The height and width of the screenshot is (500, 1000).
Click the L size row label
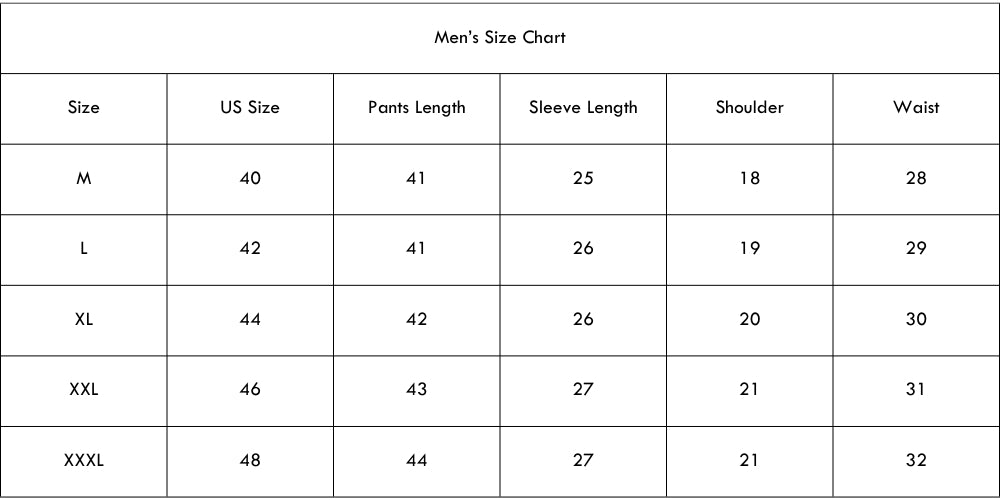(x=84, y=249)
